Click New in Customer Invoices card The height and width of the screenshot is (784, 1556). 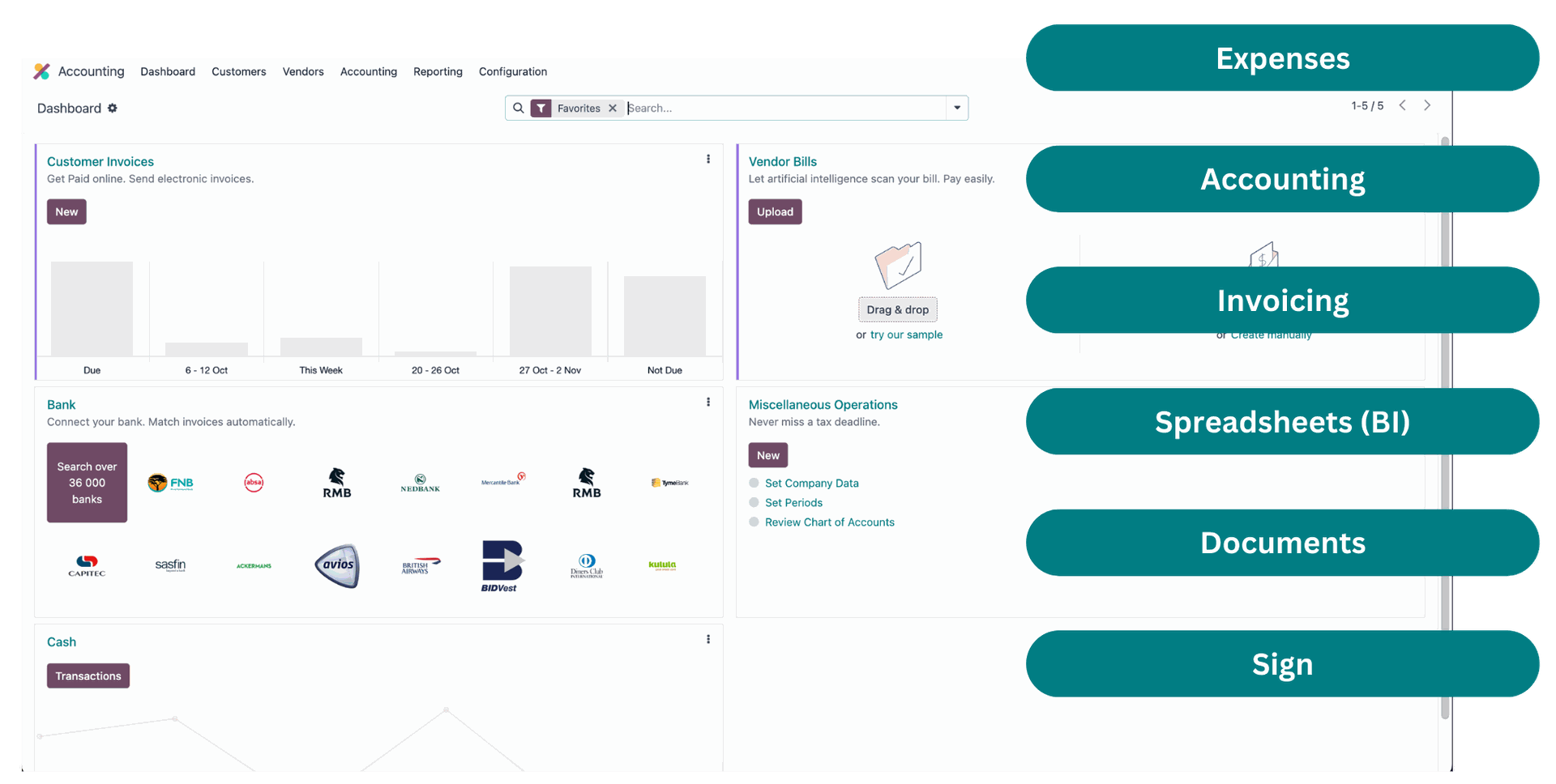66,211
